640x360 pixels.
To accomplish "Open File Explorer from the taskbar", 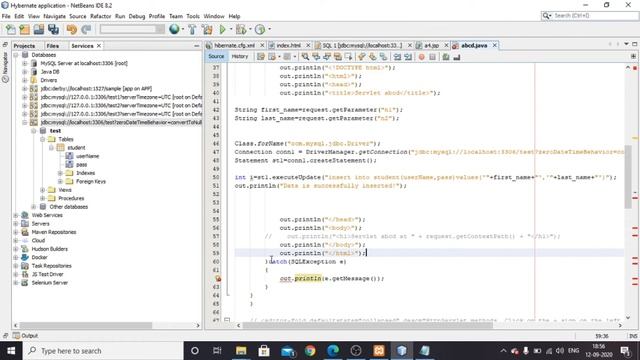I will coord(241,351).
